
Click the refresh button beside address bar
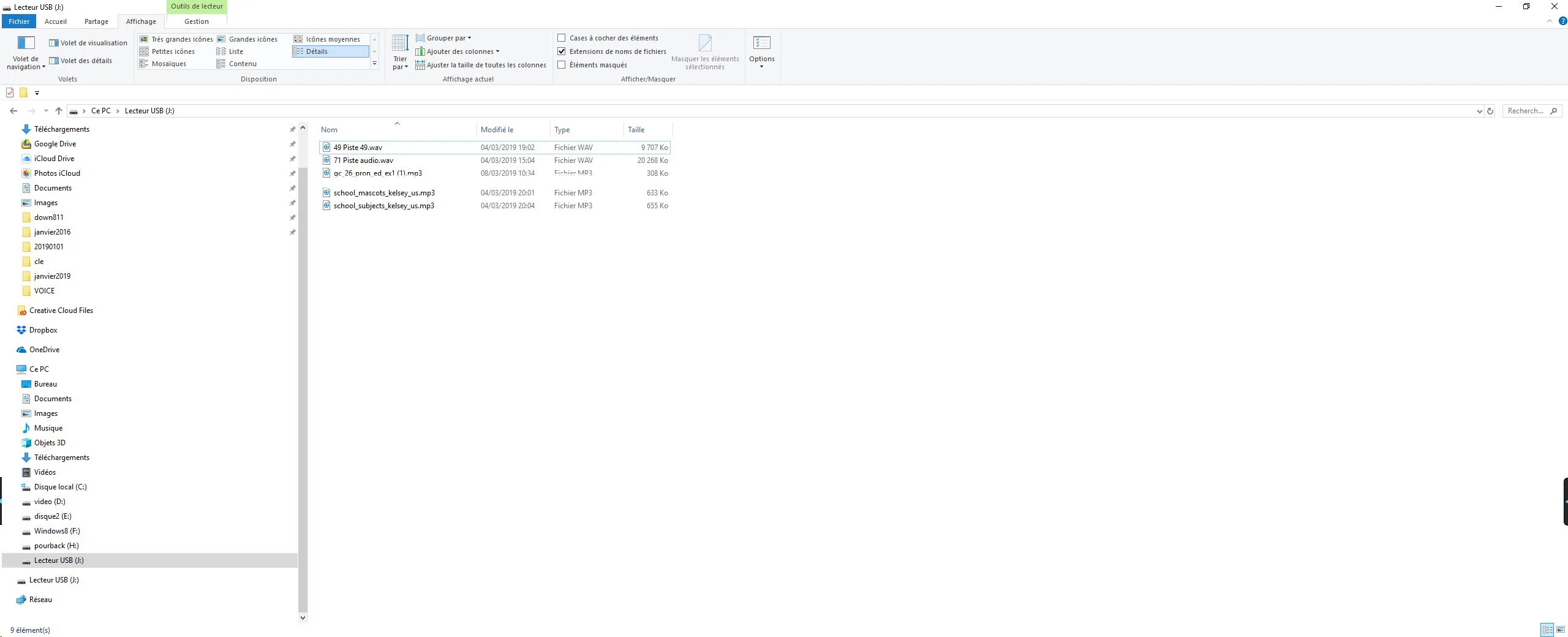tap(1490, 111)
